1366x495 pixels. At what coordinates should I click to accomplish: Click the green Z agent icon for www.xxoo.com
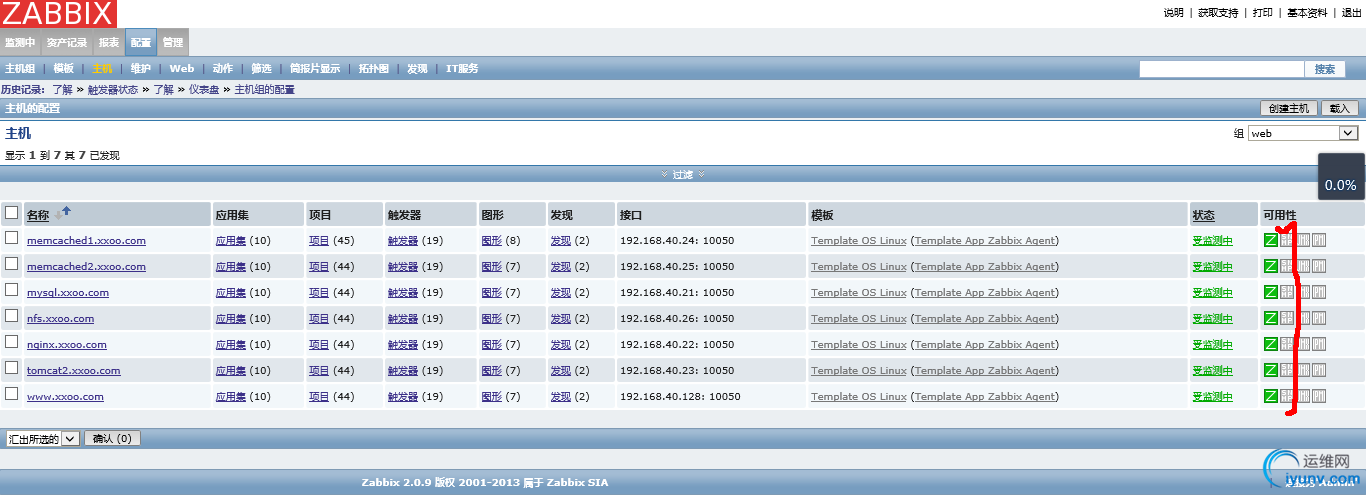1271,396
